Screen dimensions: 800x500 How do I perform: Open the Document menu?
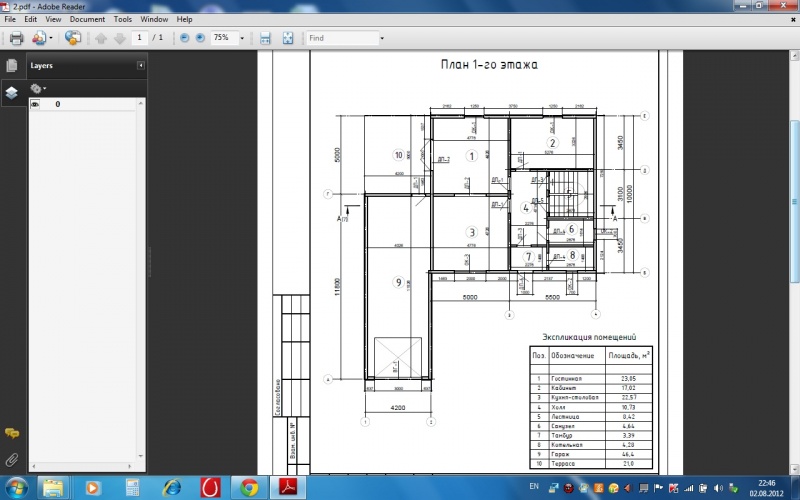coord(87,19)
